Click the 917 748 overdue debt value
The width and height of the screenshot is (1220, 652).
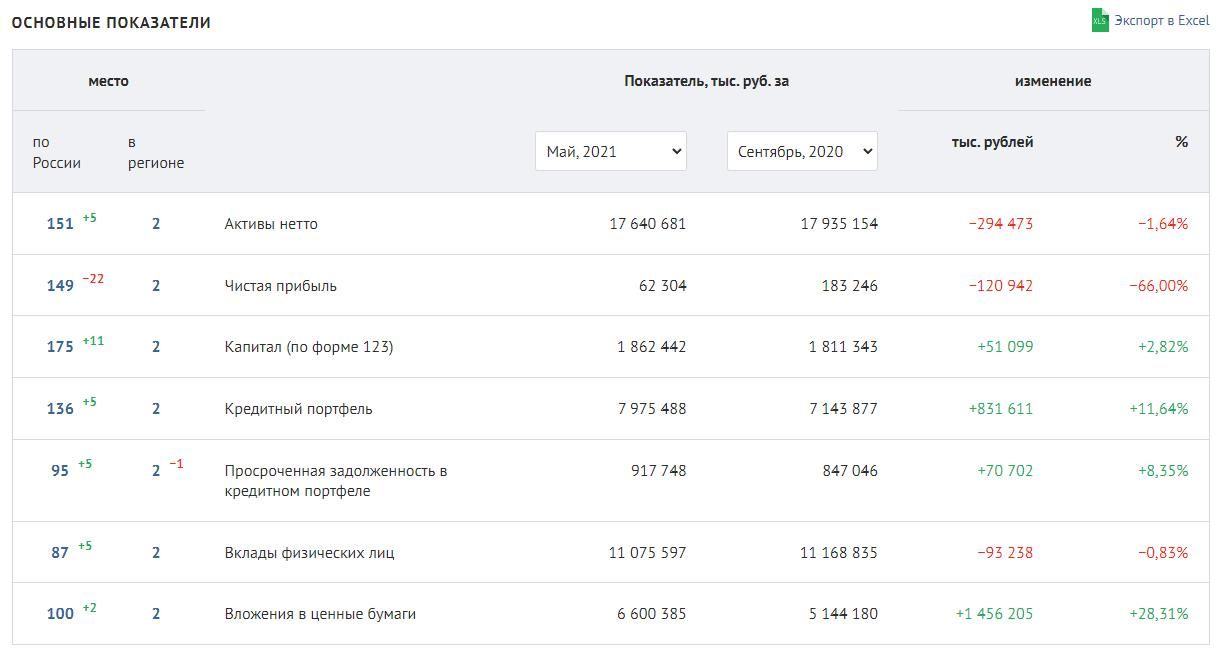(x=659, y=471)
